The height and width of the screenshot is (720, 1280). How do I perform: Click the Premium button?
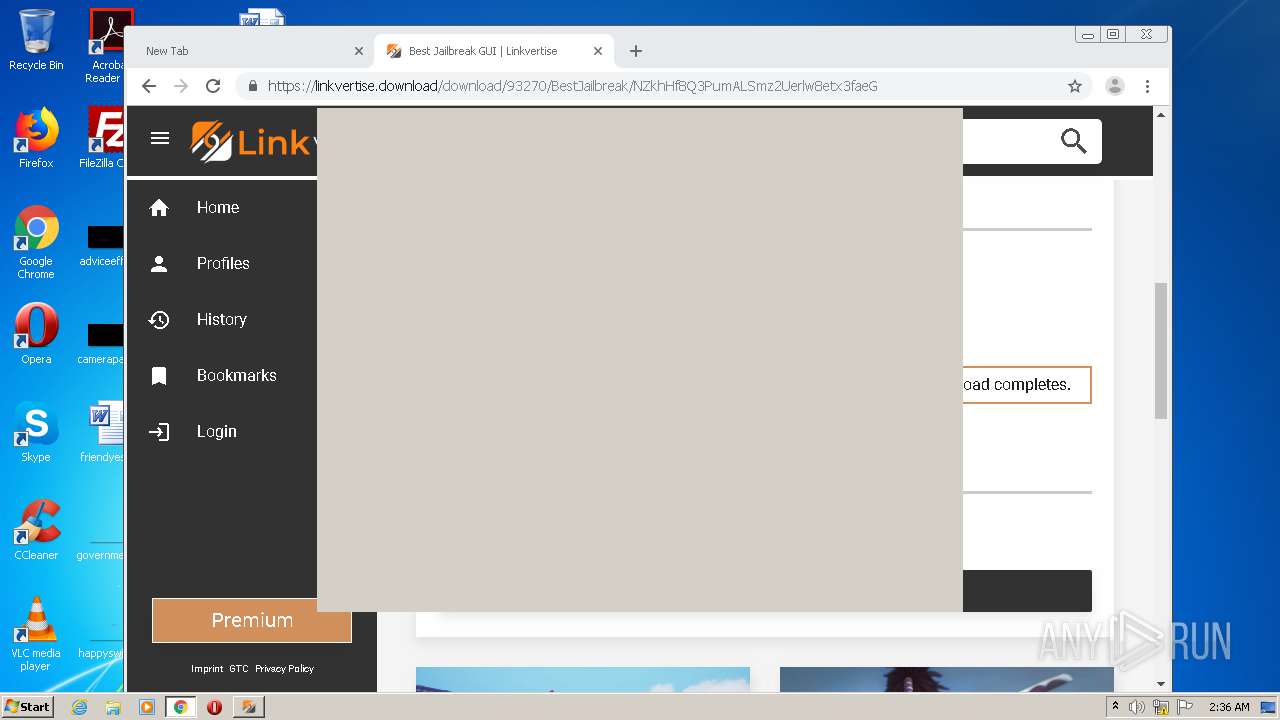click(x=252, y=620)
